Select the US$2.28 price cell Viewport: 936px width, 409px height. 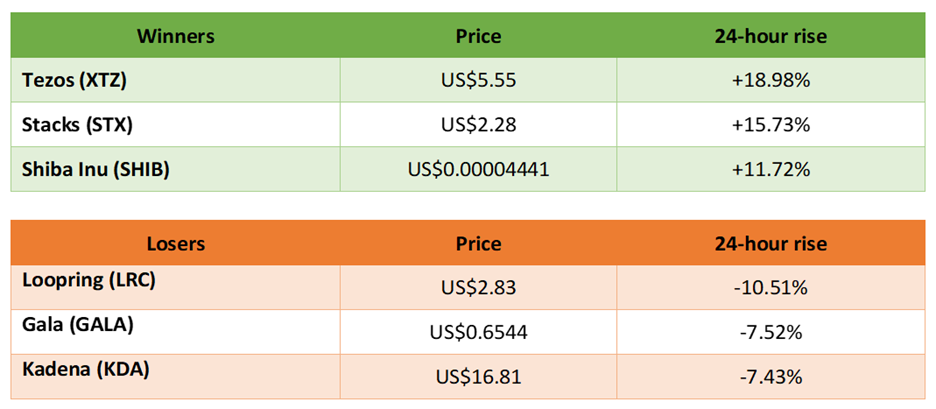(x=478, y=125)
